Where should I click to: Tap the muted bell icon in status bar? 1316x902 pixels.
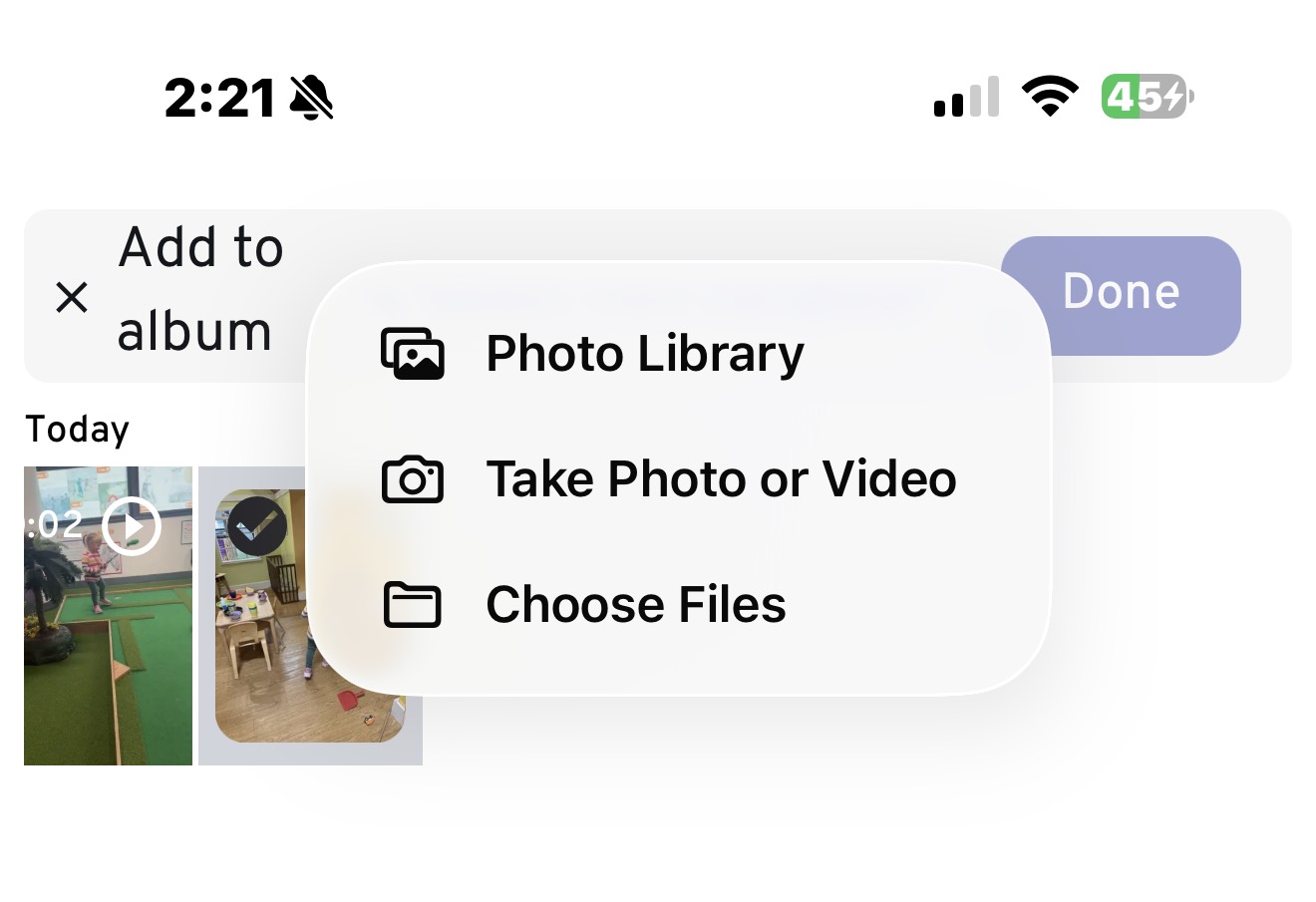tap(311, 98)
